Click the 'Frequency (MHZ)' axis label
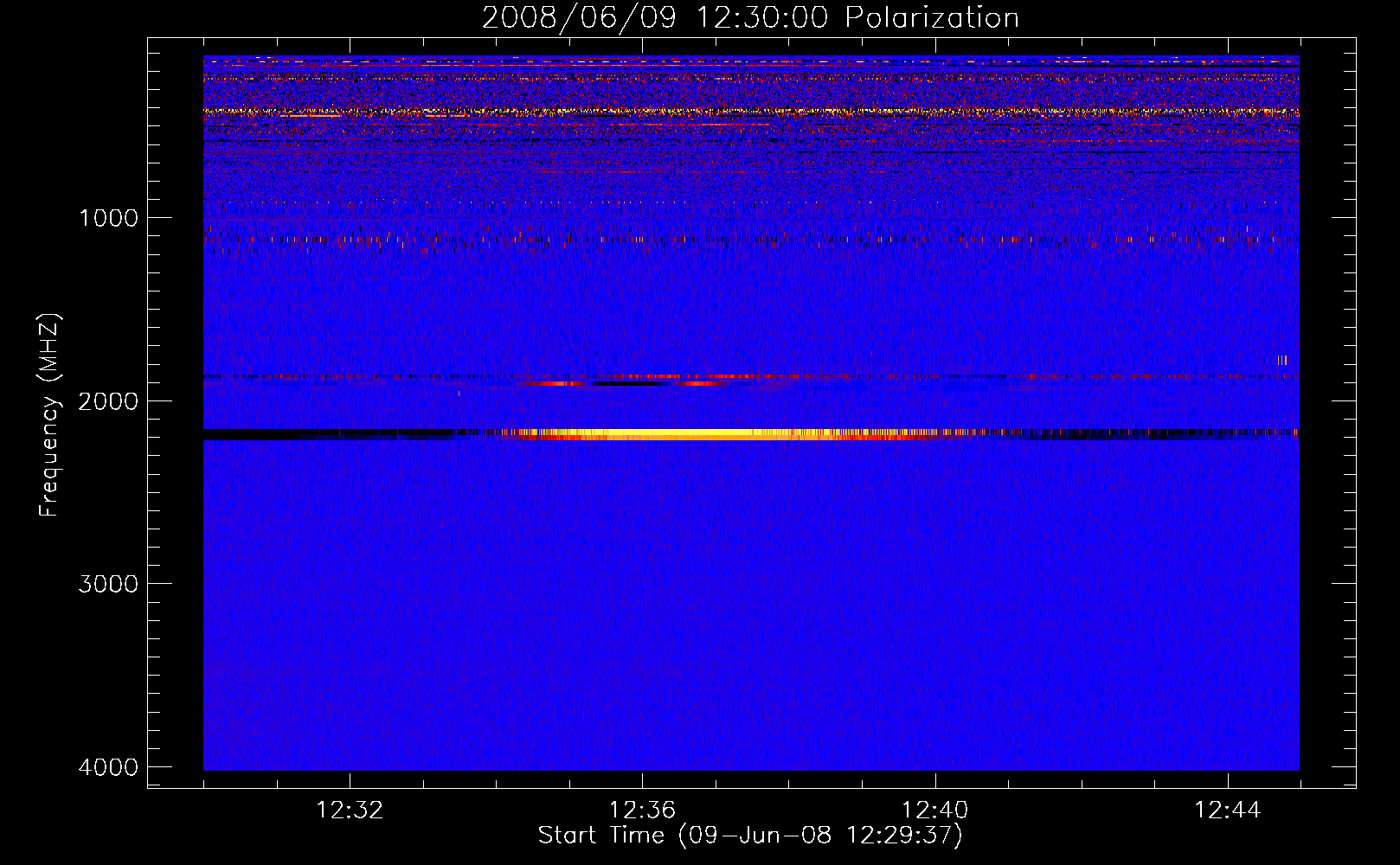This screenshot has width=1400, height=865. coord(50,415)
